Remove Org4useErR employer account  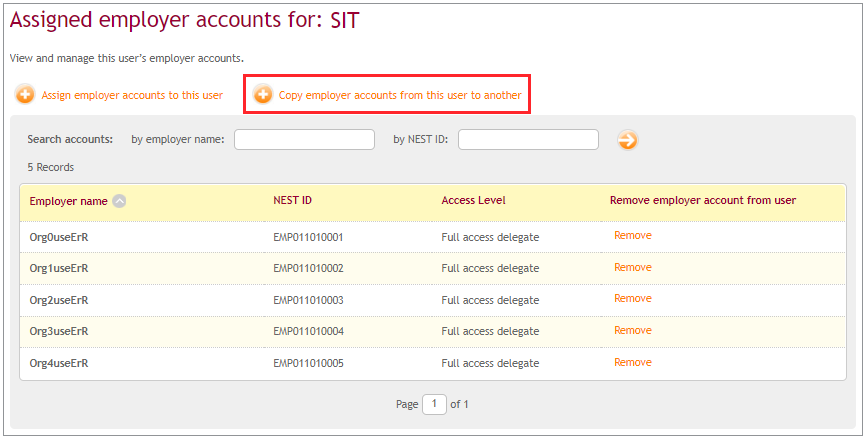[633, 362]
